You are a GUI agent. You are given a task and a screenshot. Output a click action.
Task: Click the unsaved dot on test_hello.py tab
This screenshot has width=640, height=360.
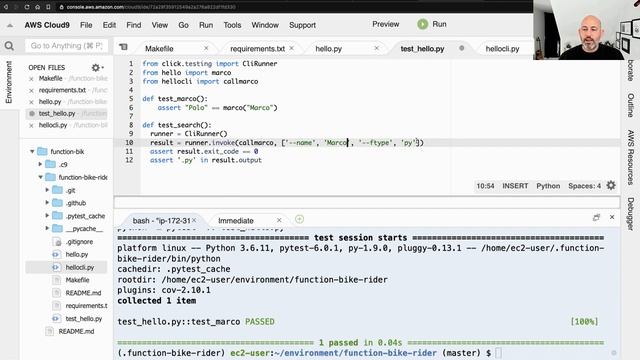pyautogui.click(x=462, y=48)
